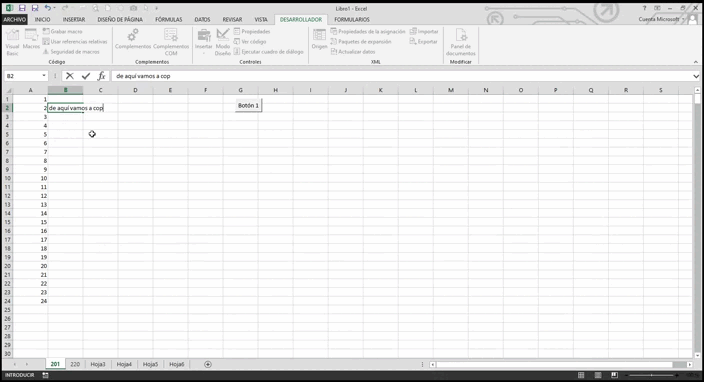
Task: Switch to the INICIO tab
Action: click(x=43, y=20)
